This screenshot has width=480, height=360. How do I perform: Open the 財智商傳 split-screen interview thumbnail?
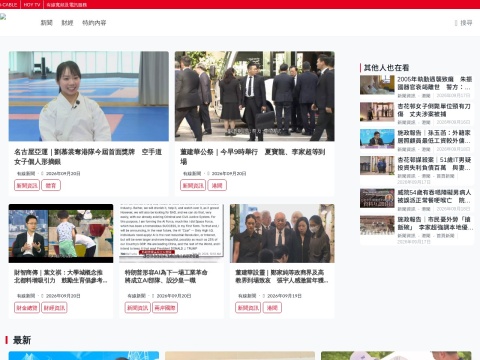[x=61, y=233]
